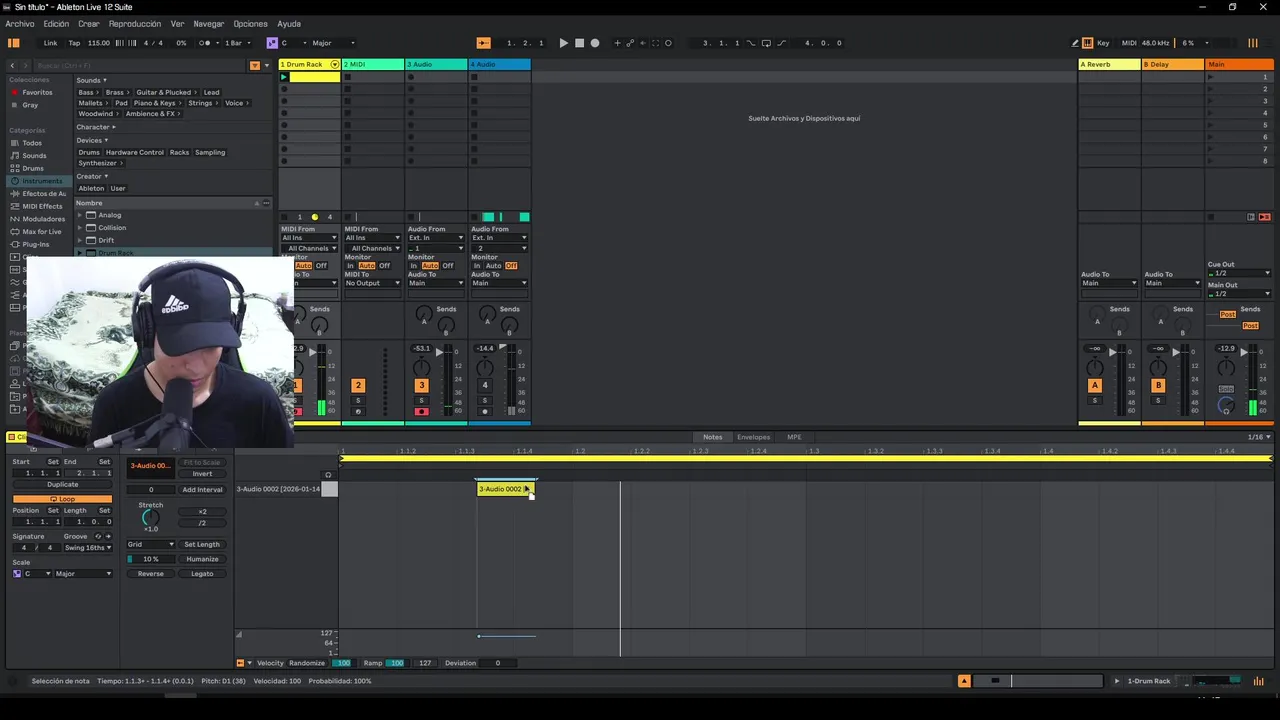Click the Legato button
This screenshot has height=720, width=1280.
pos(202,574)
